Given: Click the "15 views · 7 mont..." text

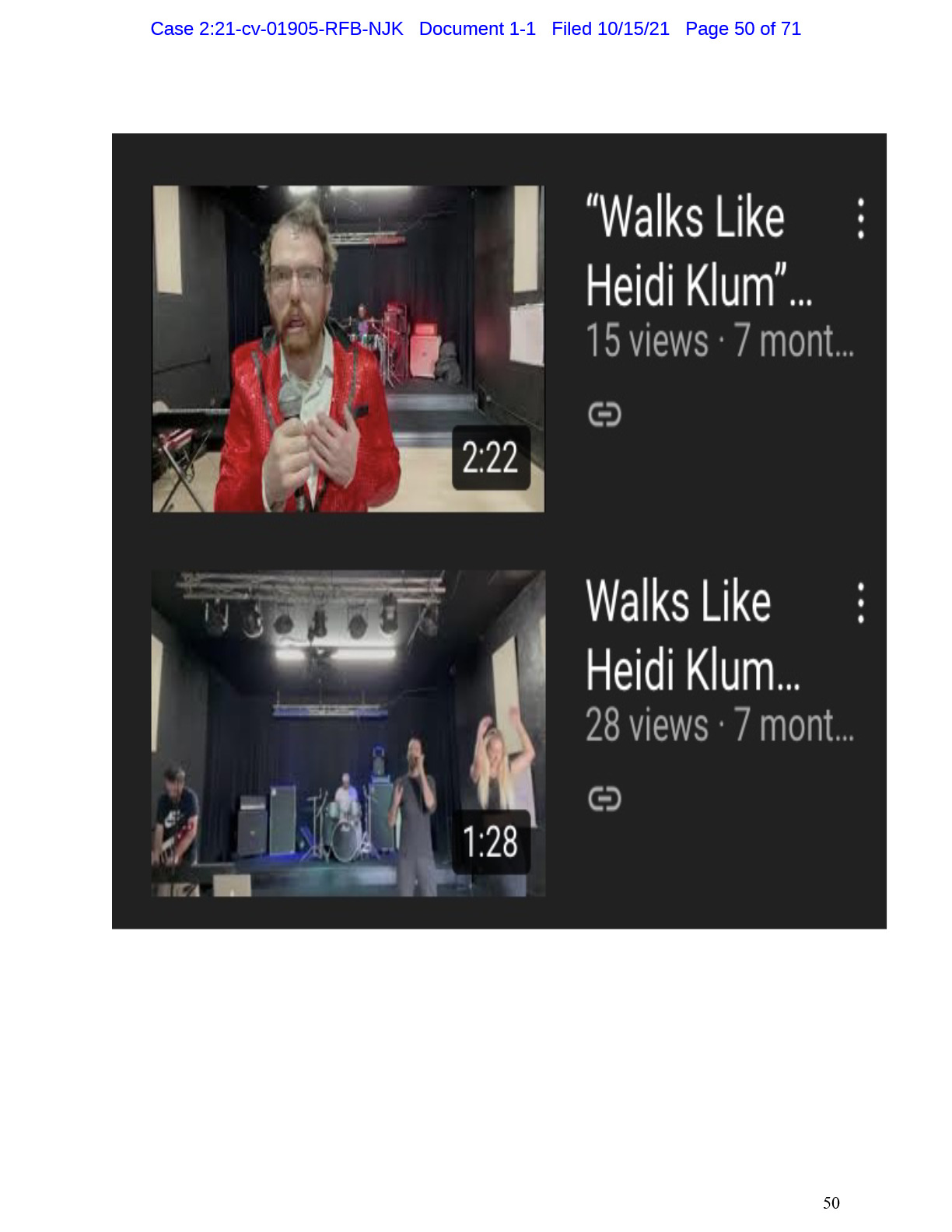Looking at the screenshot, I should coord(719,341).
